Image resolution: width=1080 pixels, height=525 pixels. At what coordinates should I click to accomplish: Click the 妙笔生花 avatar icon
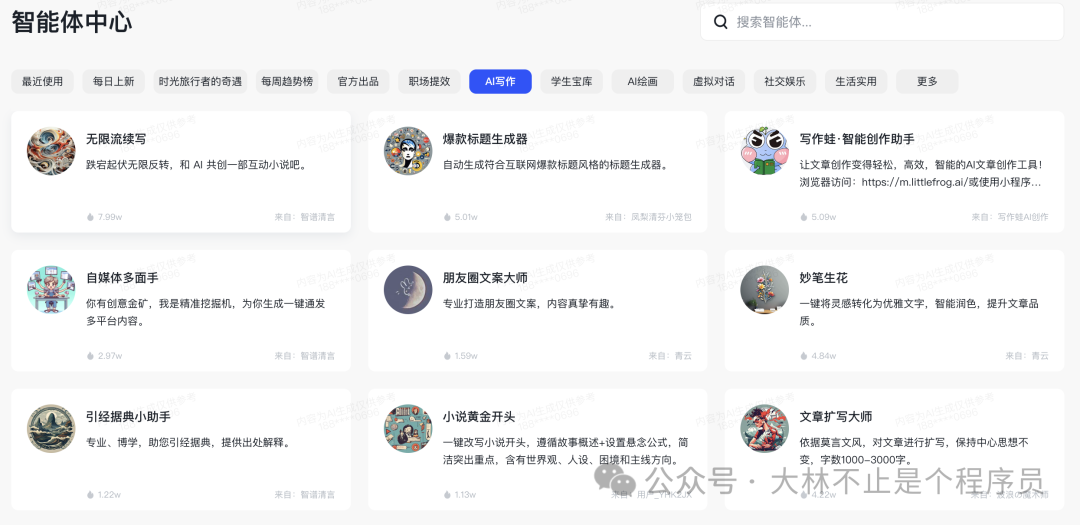click(x=765, y=290)
